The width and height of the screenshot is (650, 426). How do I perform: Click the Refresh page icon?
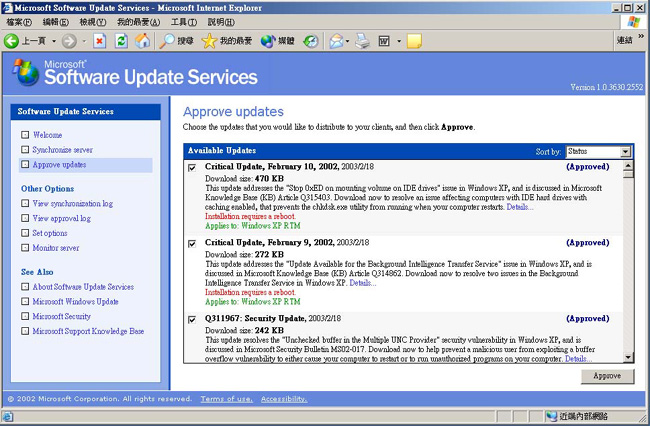pyautogui.click(x=121, y=41)
